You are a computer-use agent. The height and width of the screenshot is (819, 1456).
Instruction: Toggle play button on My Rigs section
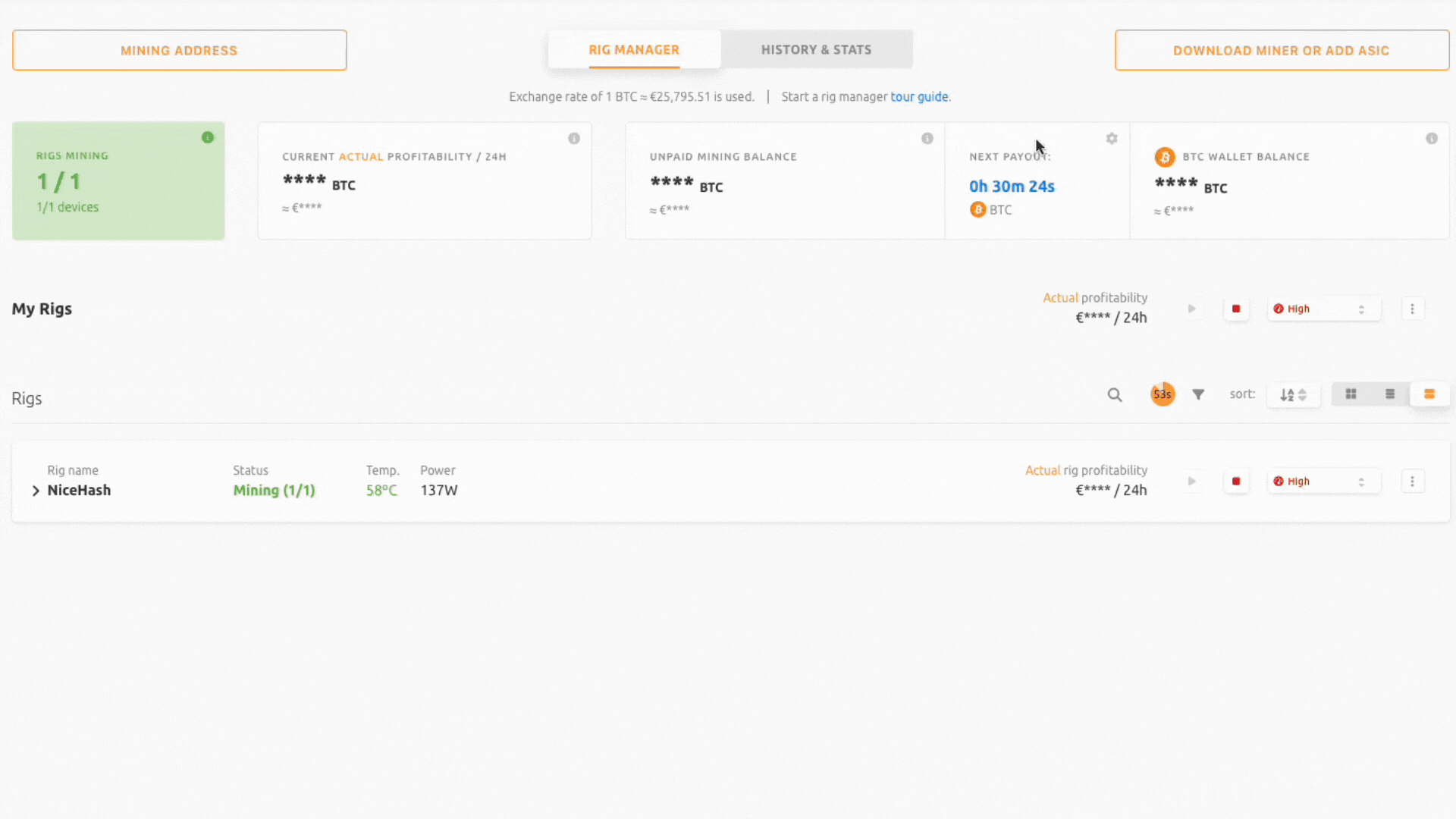click(x=1192, y=308)
